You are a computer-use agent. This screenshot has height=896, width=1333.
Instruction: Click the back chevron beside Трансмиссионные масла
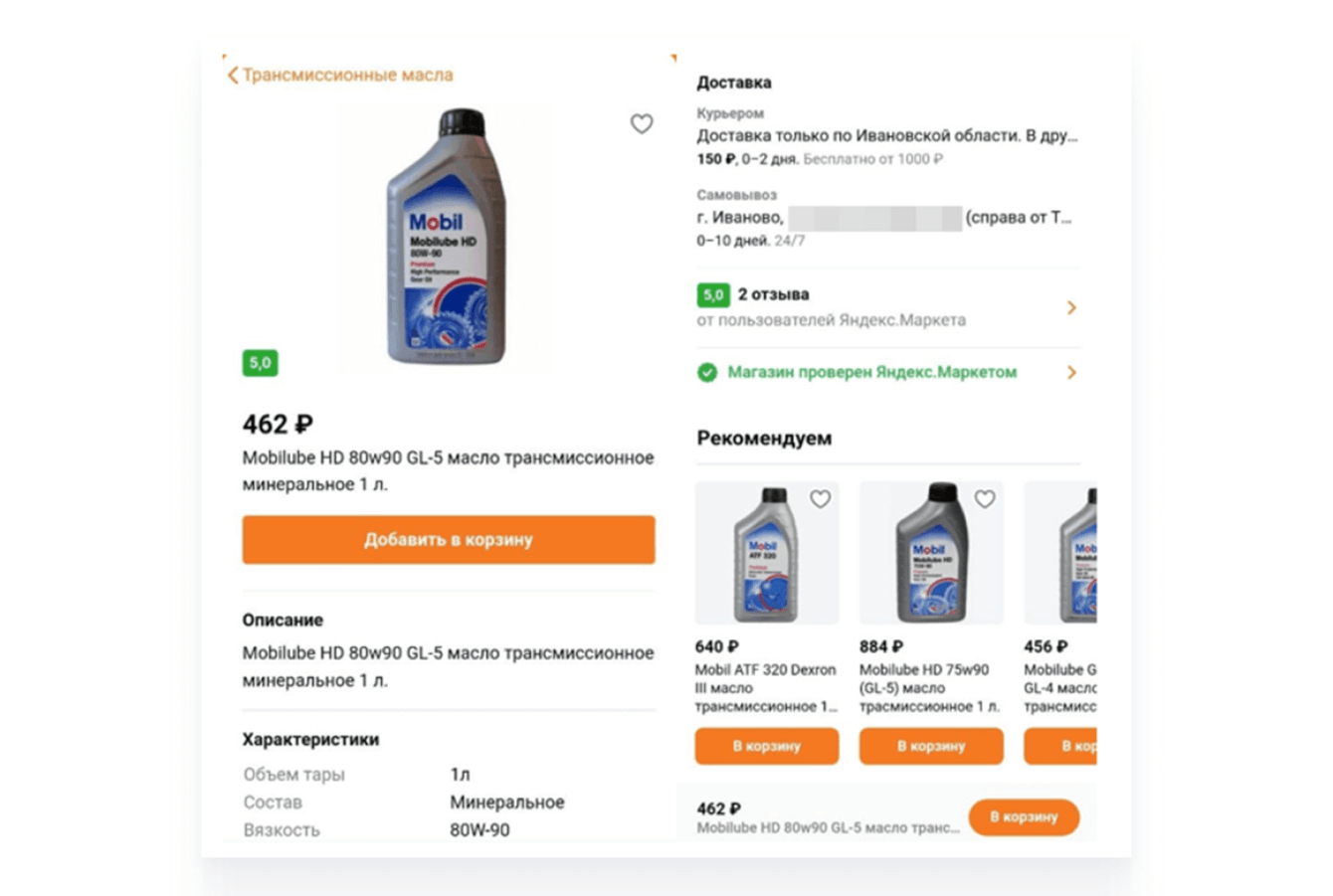233,76
